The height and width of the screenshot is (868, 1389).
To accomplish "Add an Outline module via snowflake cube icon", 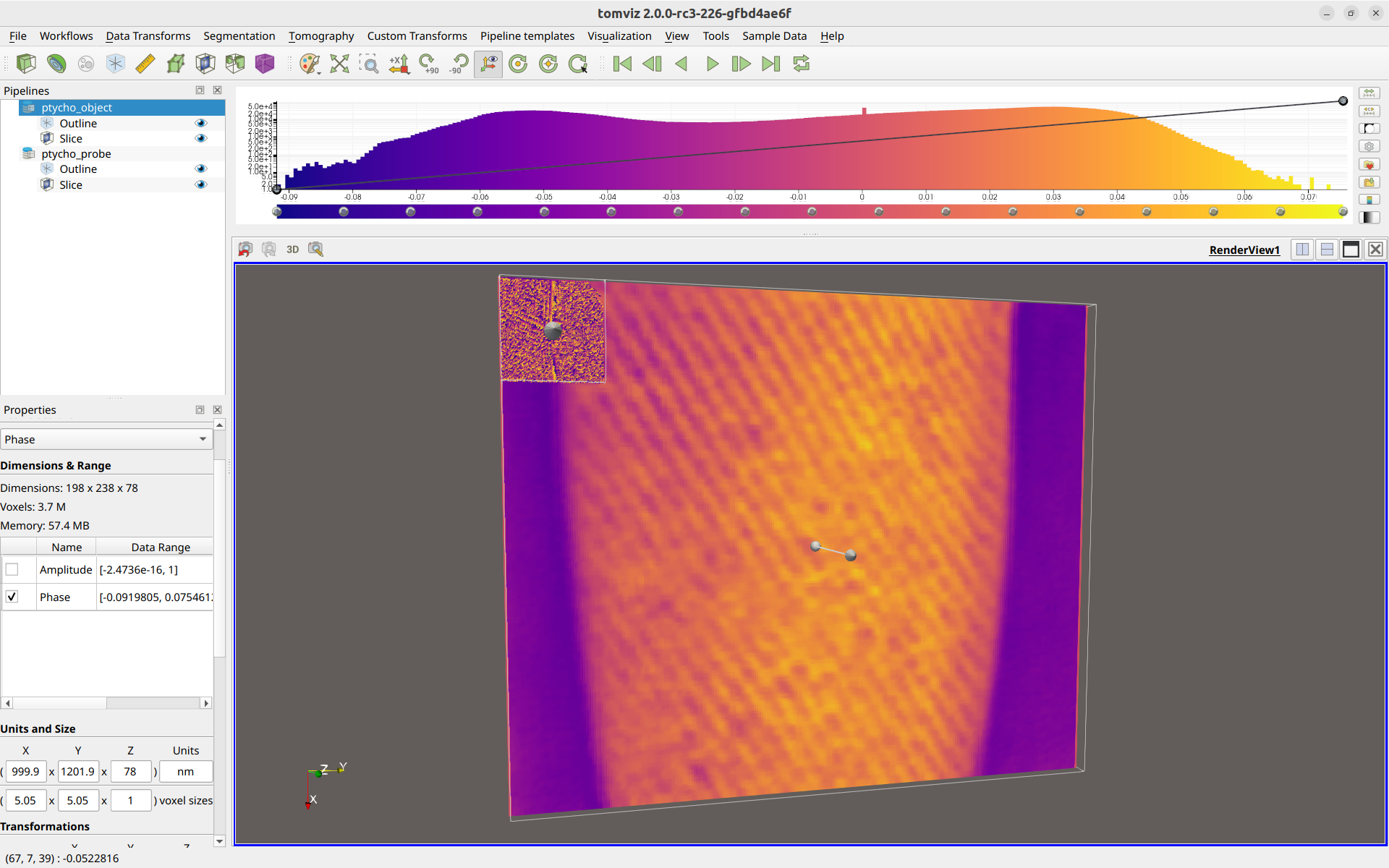I will coord(115,64).
